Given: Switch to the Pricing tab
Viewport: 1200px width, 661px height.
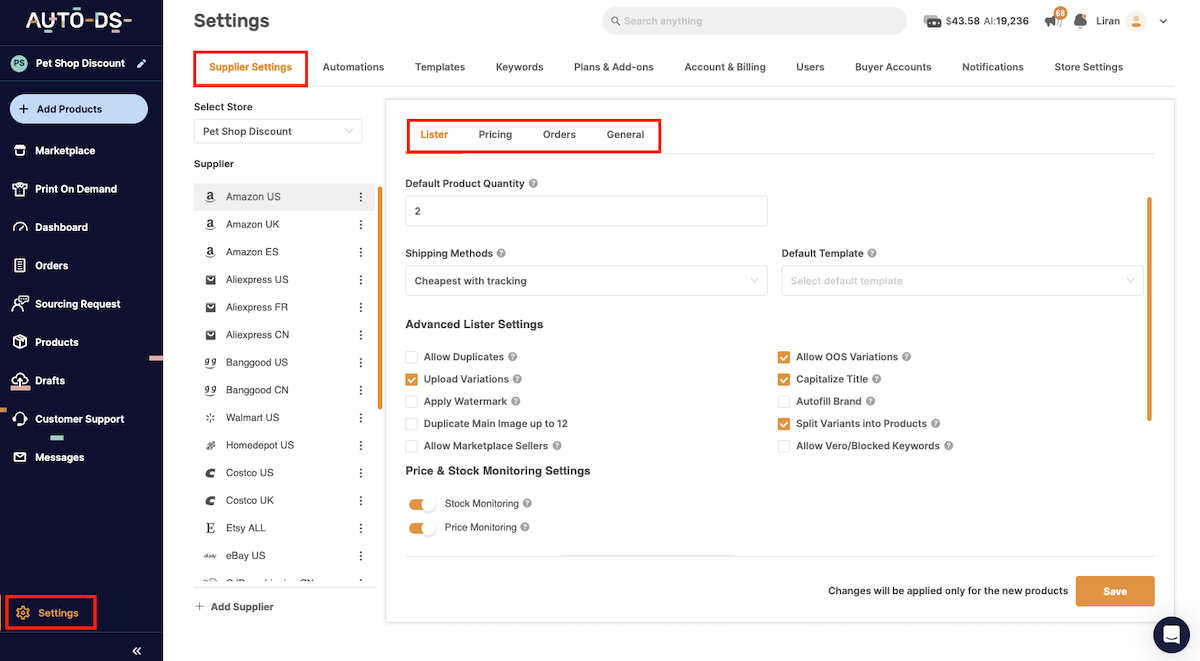Looking at the screenshot, I should click(495, 134).
